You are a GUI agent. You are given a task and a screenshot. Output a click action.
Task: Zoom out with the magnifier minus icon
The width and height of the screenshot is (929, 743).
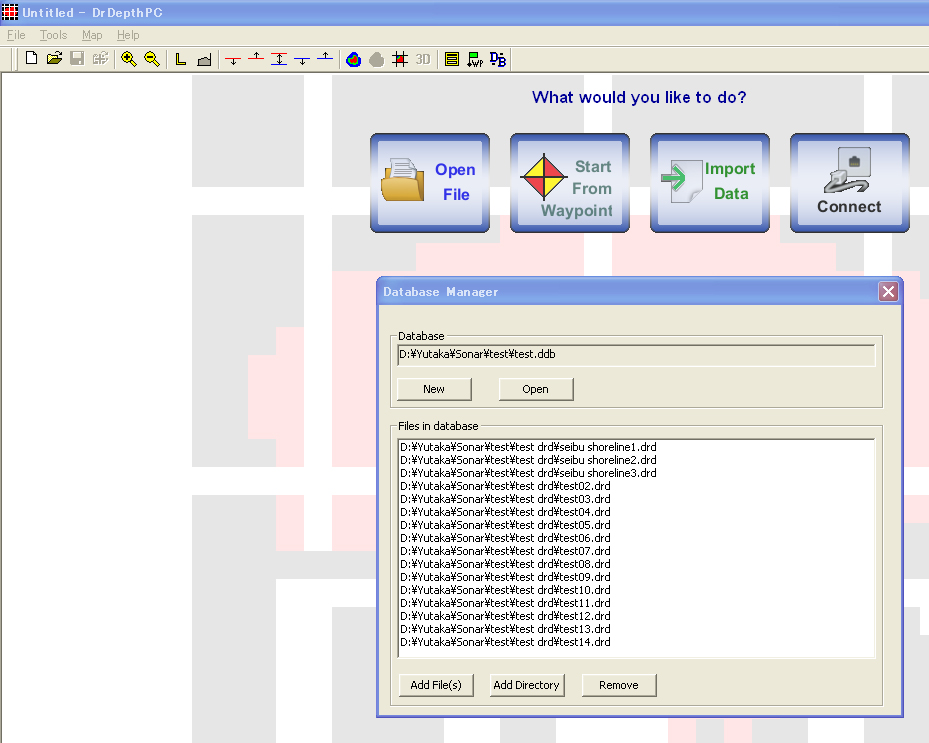[152, 59]
